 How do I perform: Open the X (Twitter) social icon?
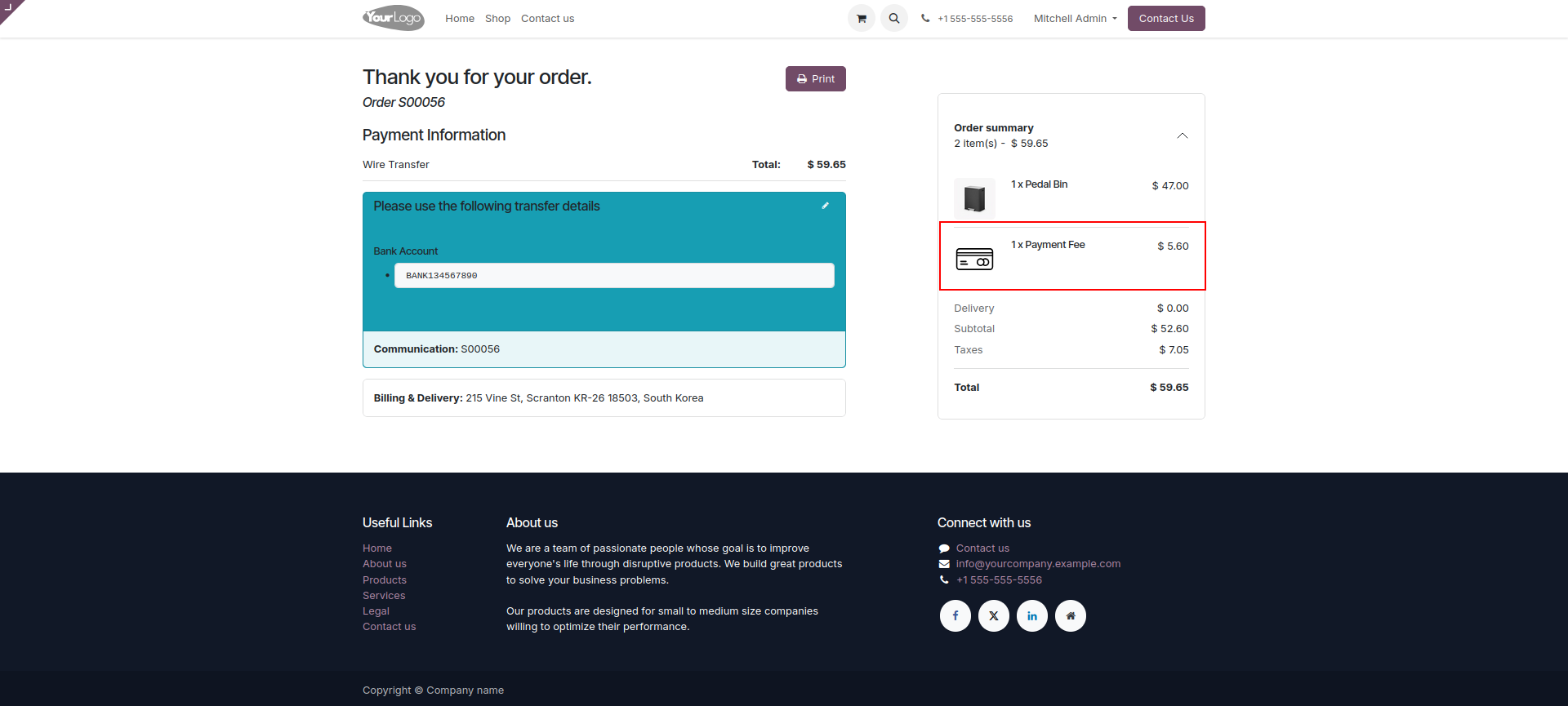pos(994,615)
